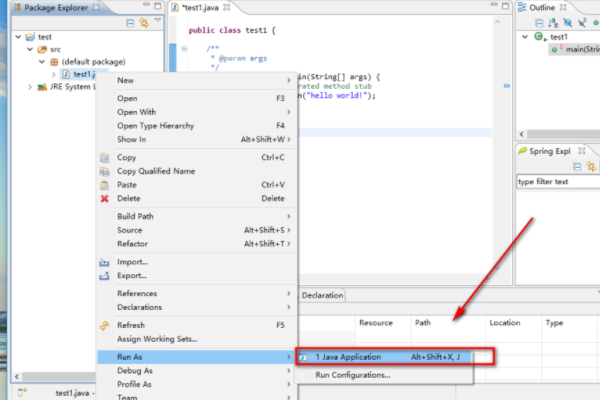Toggle Hide Fields icon in Outline toolbar
Screen dimensions: 600x400
coord(566,21)
